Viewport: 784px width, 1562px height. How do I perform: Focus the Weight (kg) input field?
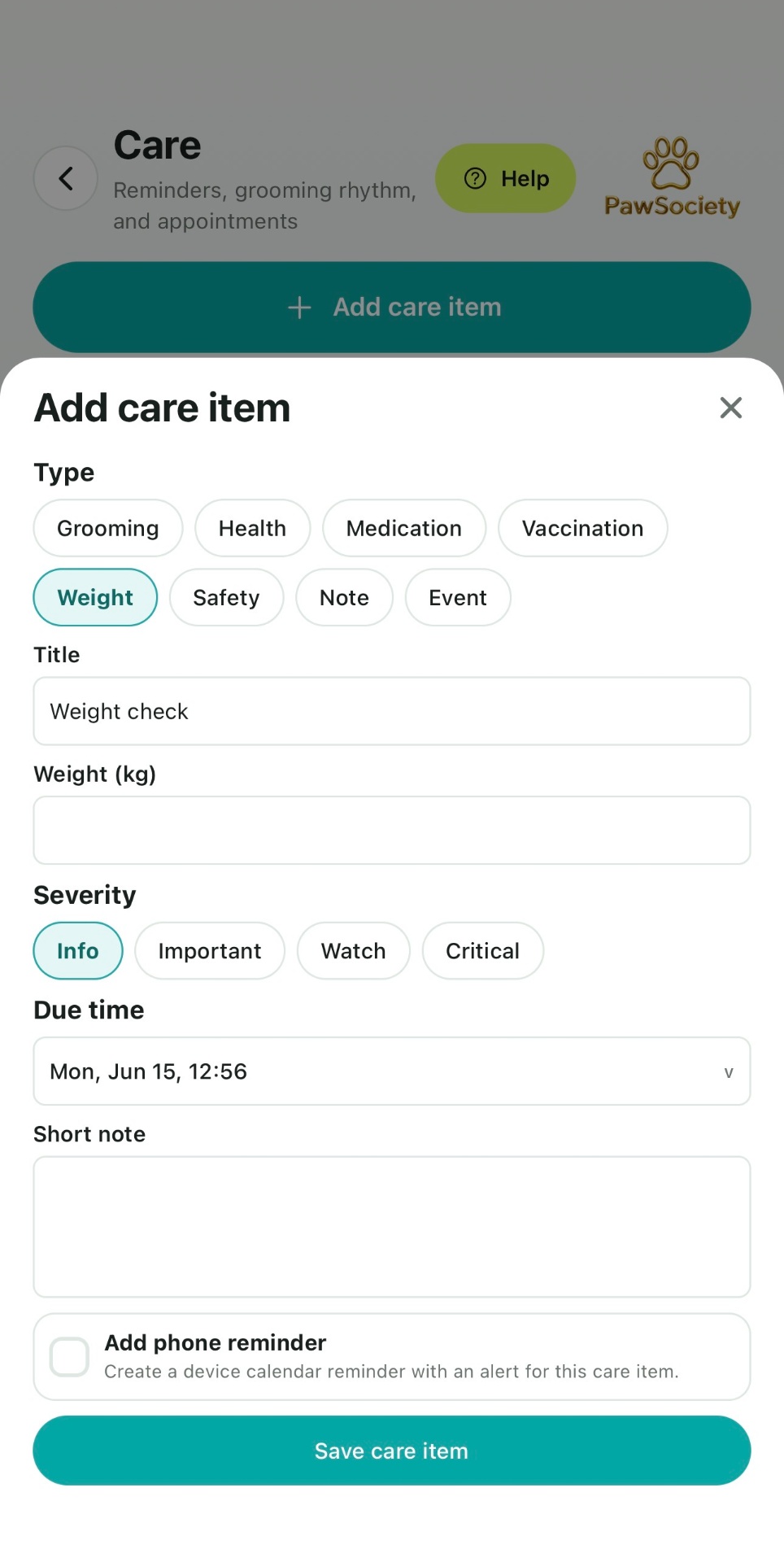(x=392, y=830)
